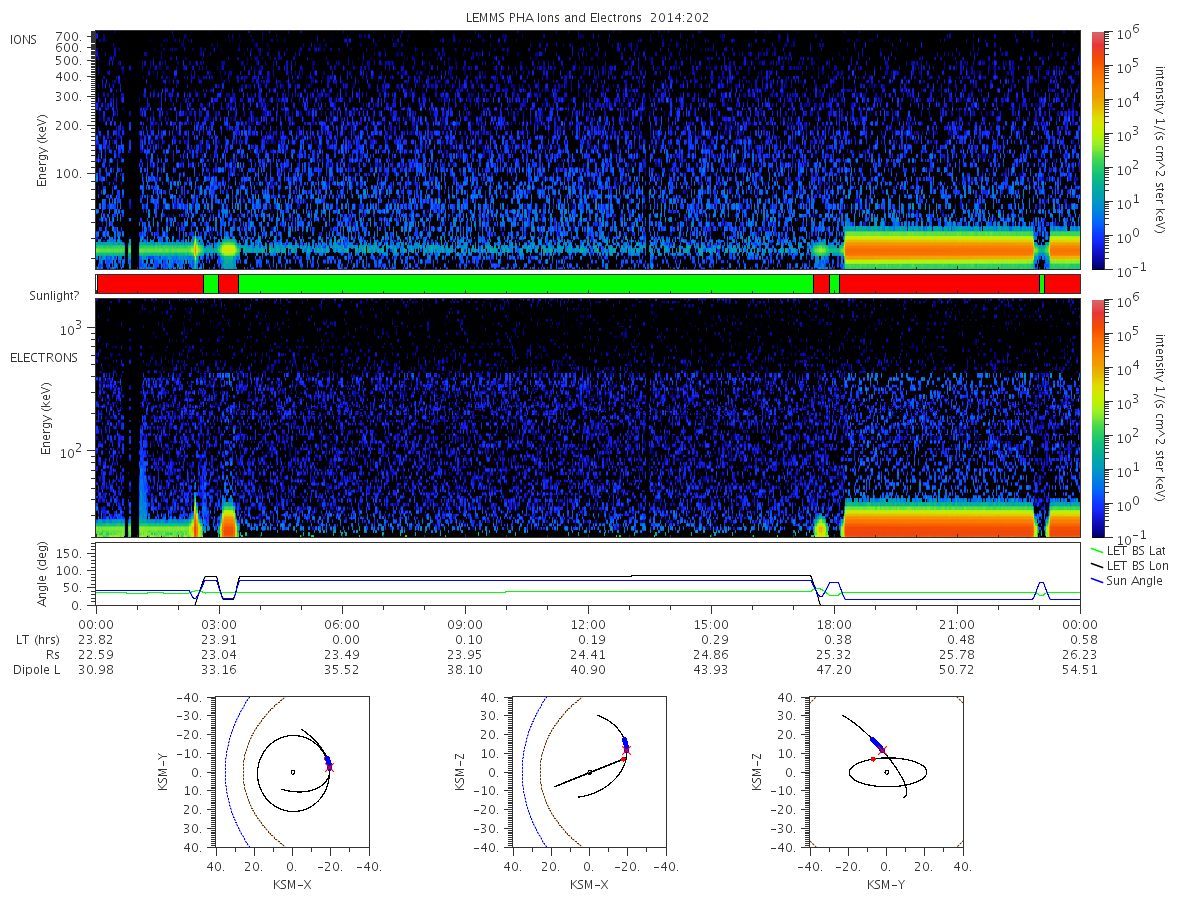This screenshot has height=900, width=1200.
Task: Click the KSM-X versus KSM-Z orbit plot
Action: click(x=588, y=772)
